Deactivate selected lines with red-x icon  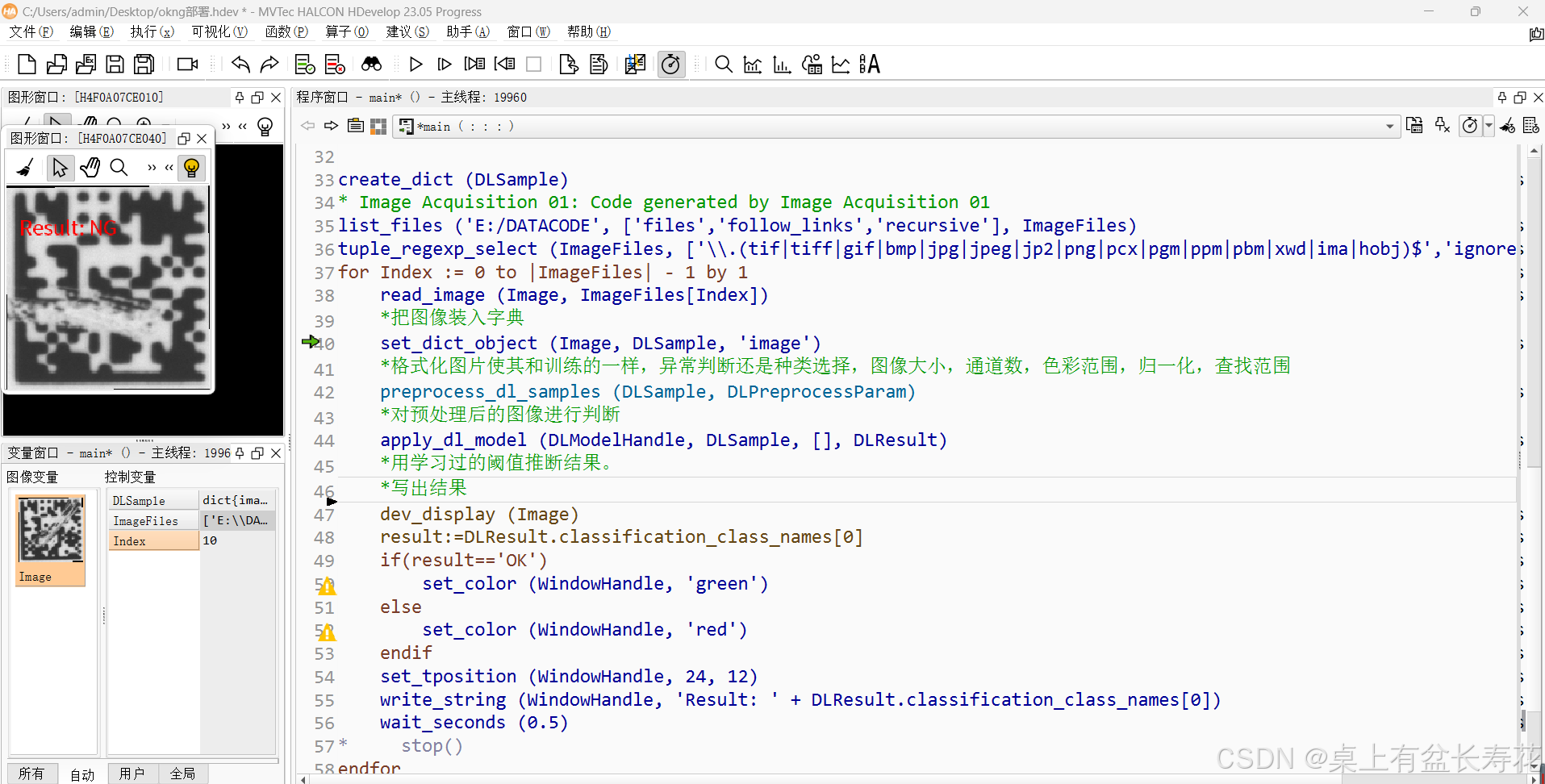point(334,65)
